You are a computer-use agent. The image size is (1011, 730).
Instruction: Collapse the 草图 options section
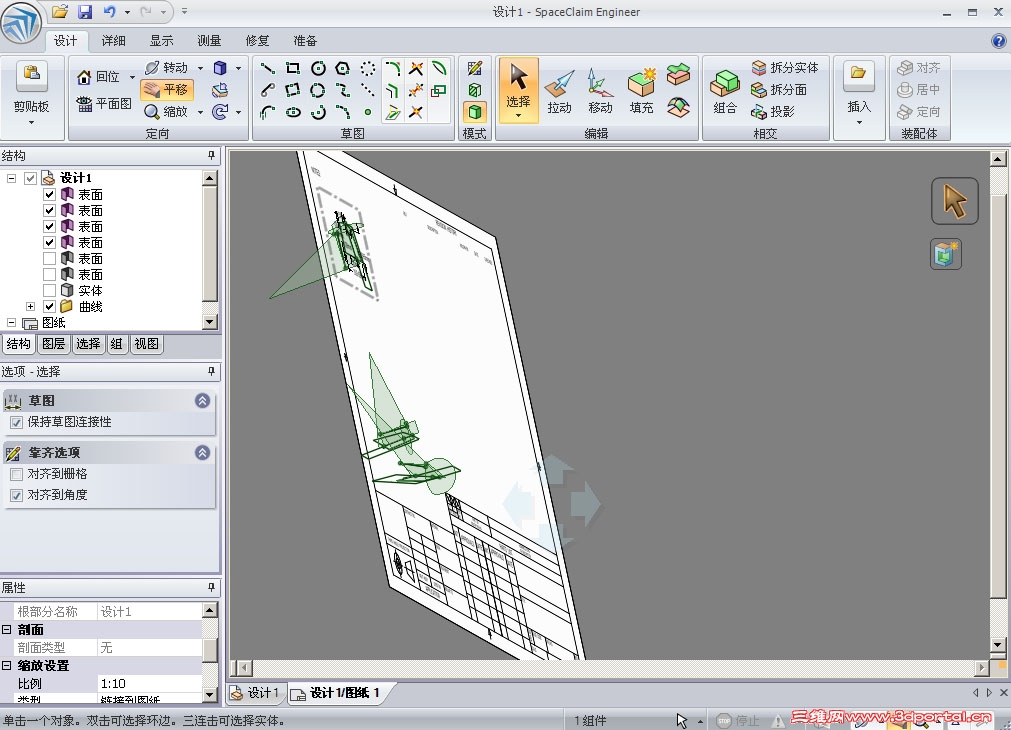point(202,401)
